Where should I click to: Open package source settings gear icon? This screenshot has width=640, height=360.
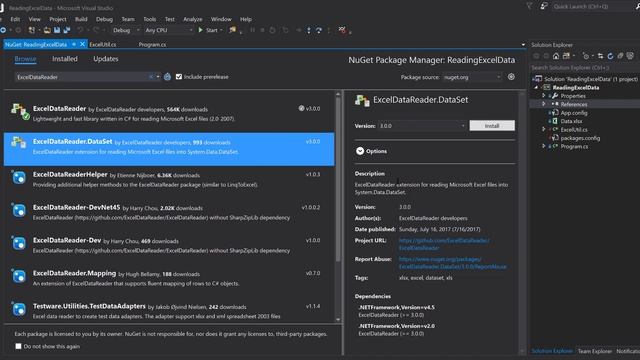click(x=511, y=77)
